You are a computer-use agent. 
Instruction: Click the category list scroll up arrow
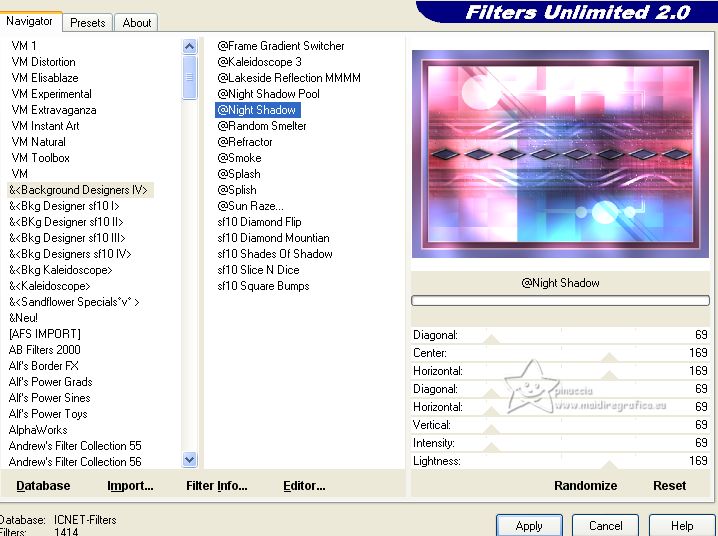pyautogui.click(x=190, y=46)
